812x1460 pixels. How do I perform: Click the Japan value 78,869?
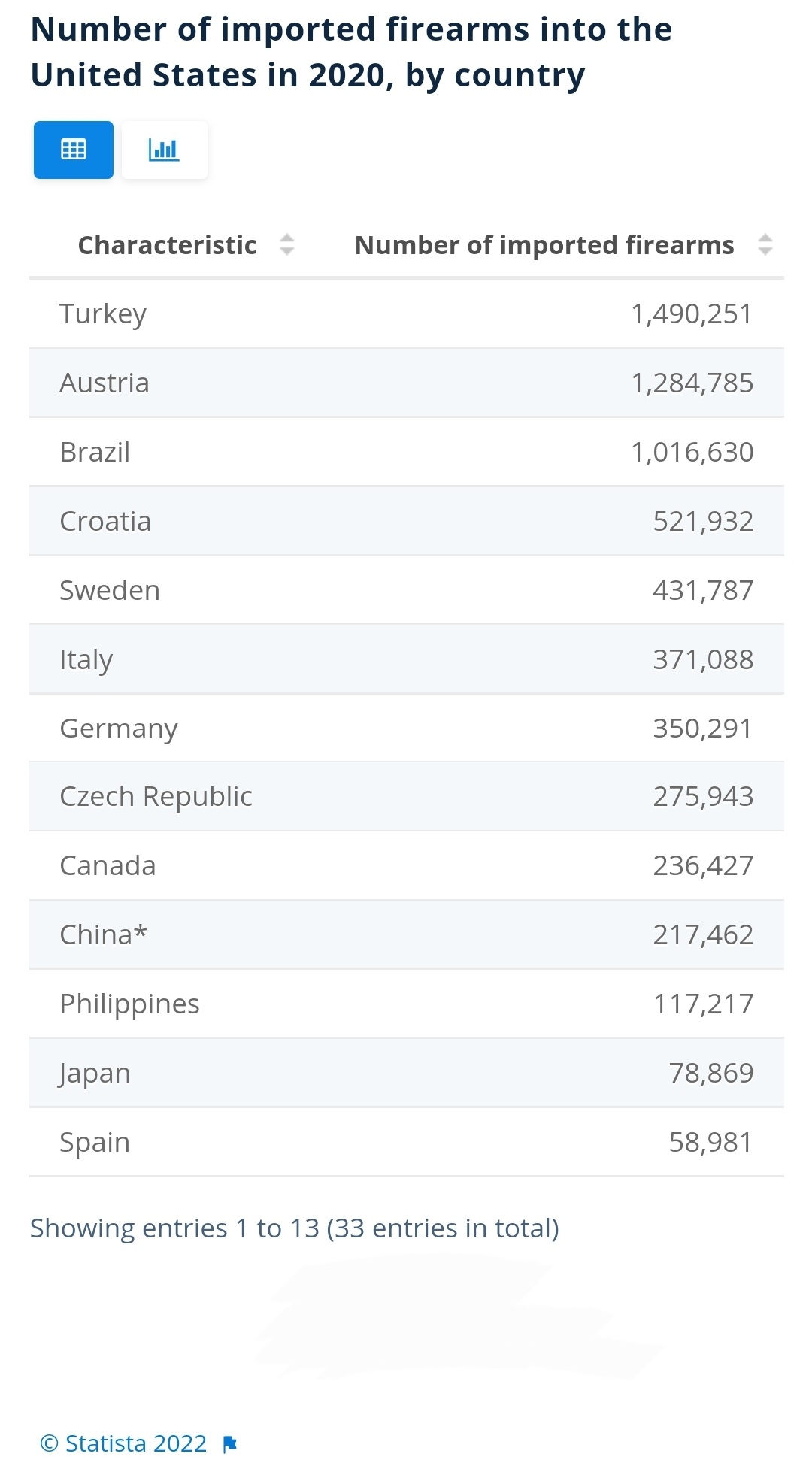tap(710, 1073)
